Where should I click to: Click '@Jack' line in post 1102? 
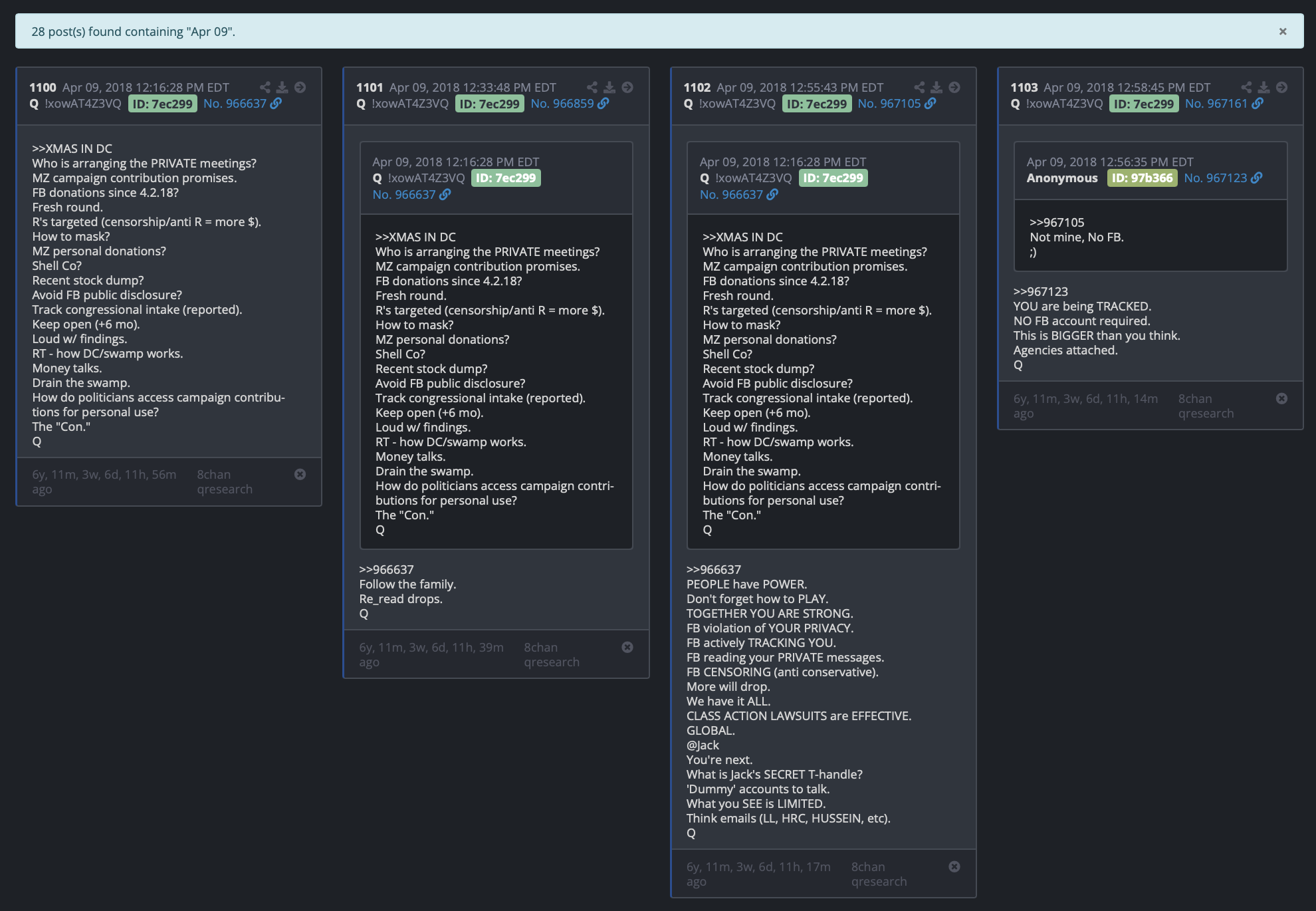point(703,745)
